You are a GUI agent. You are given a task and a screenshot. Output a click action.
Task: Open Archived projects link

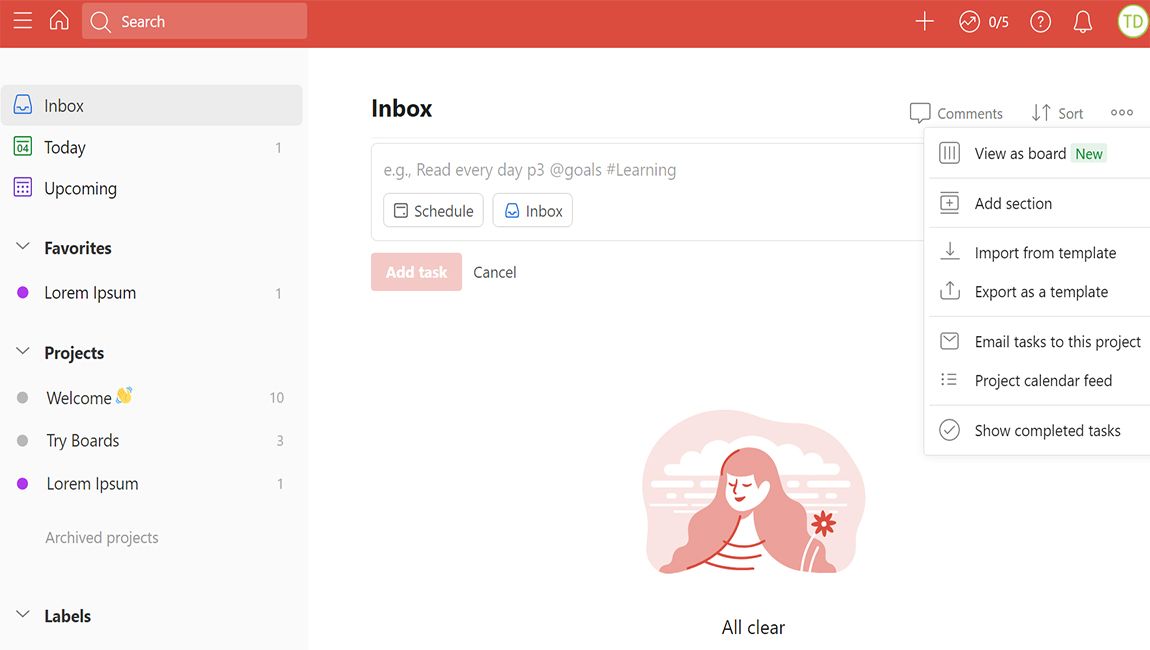pyautogui.click(x=102, y=538)
